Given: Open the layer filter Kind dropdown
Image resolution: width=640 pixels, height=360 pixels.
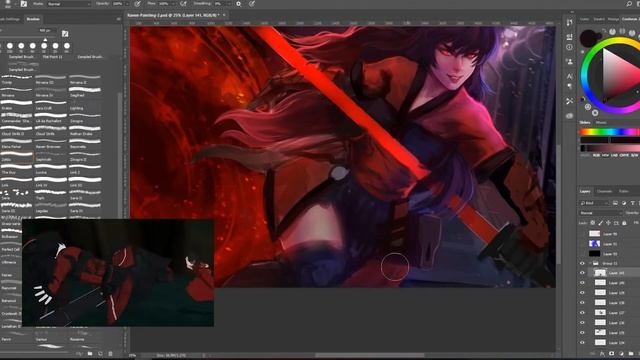Looking at the screenshot, I should coord(594,203).
